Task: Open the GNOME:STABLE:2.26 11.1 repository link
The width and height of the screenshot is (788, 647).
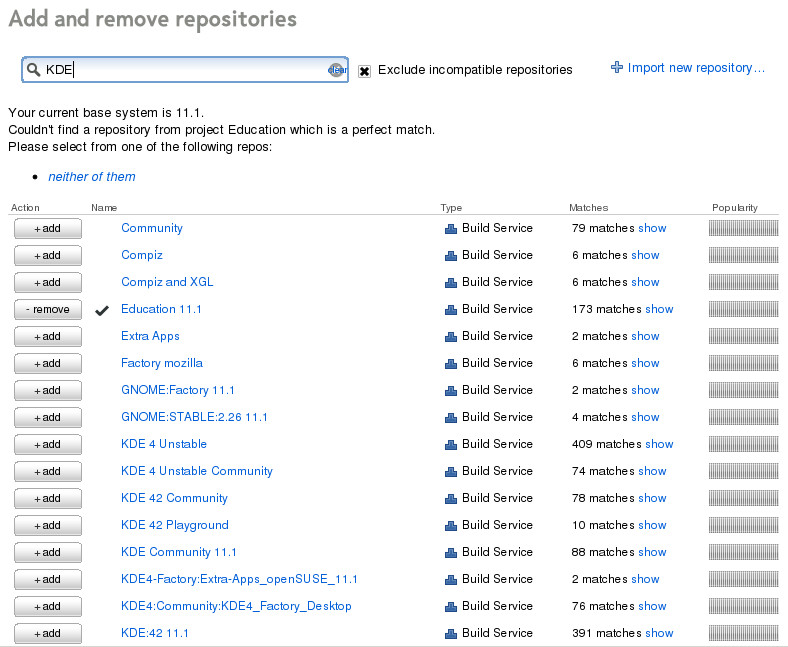Action: tap(194, 417)
